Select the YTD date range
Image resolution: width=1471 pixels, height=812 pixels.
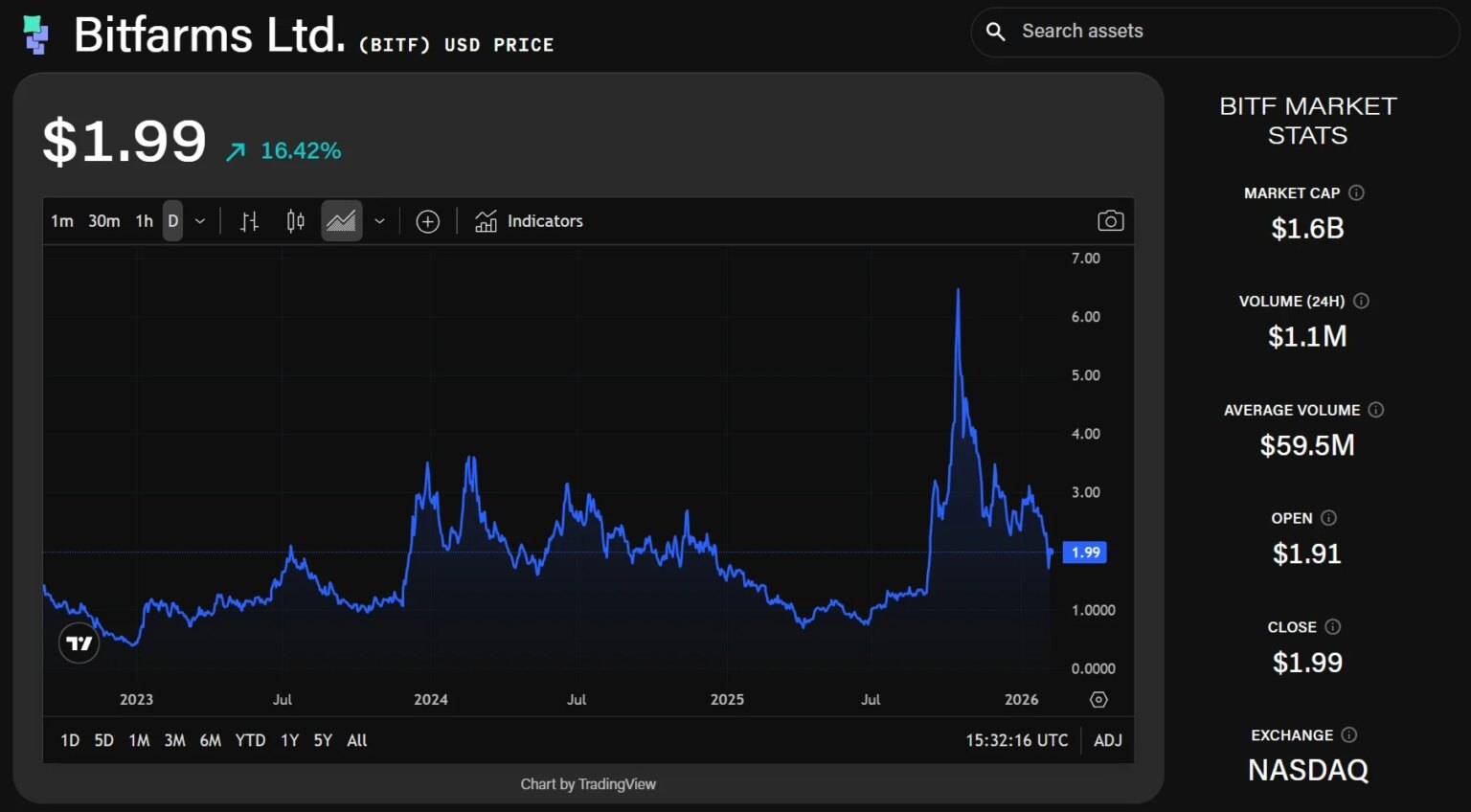[x=250, y=740]
